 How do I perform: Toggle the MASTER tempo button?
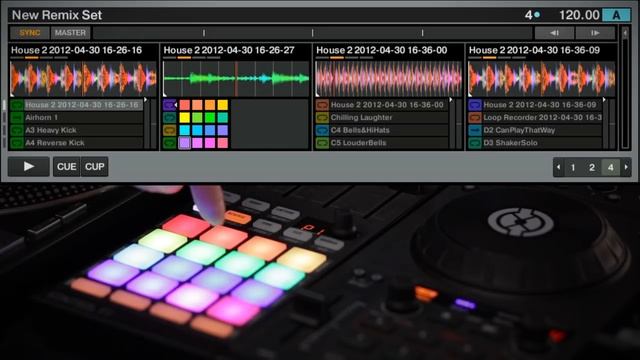coord(70,33)
